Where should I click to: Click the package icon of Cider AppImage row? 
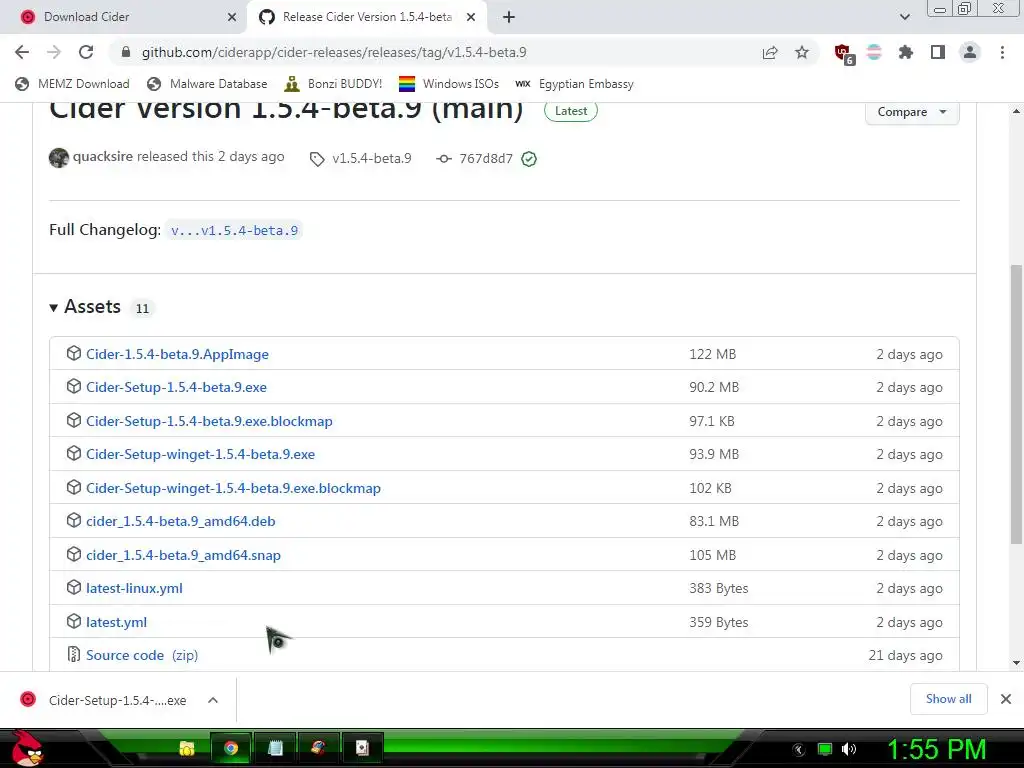click(74, 353)
